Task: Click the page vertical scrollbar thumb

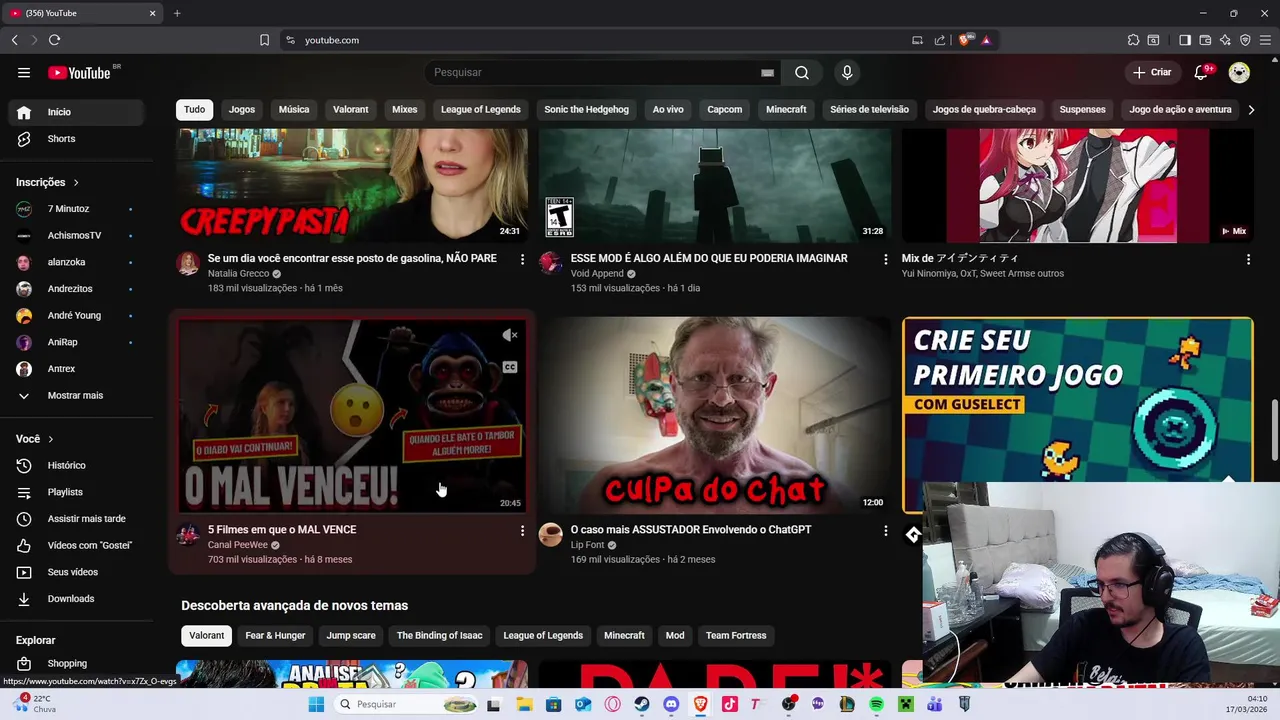Action: (1274, 432)
